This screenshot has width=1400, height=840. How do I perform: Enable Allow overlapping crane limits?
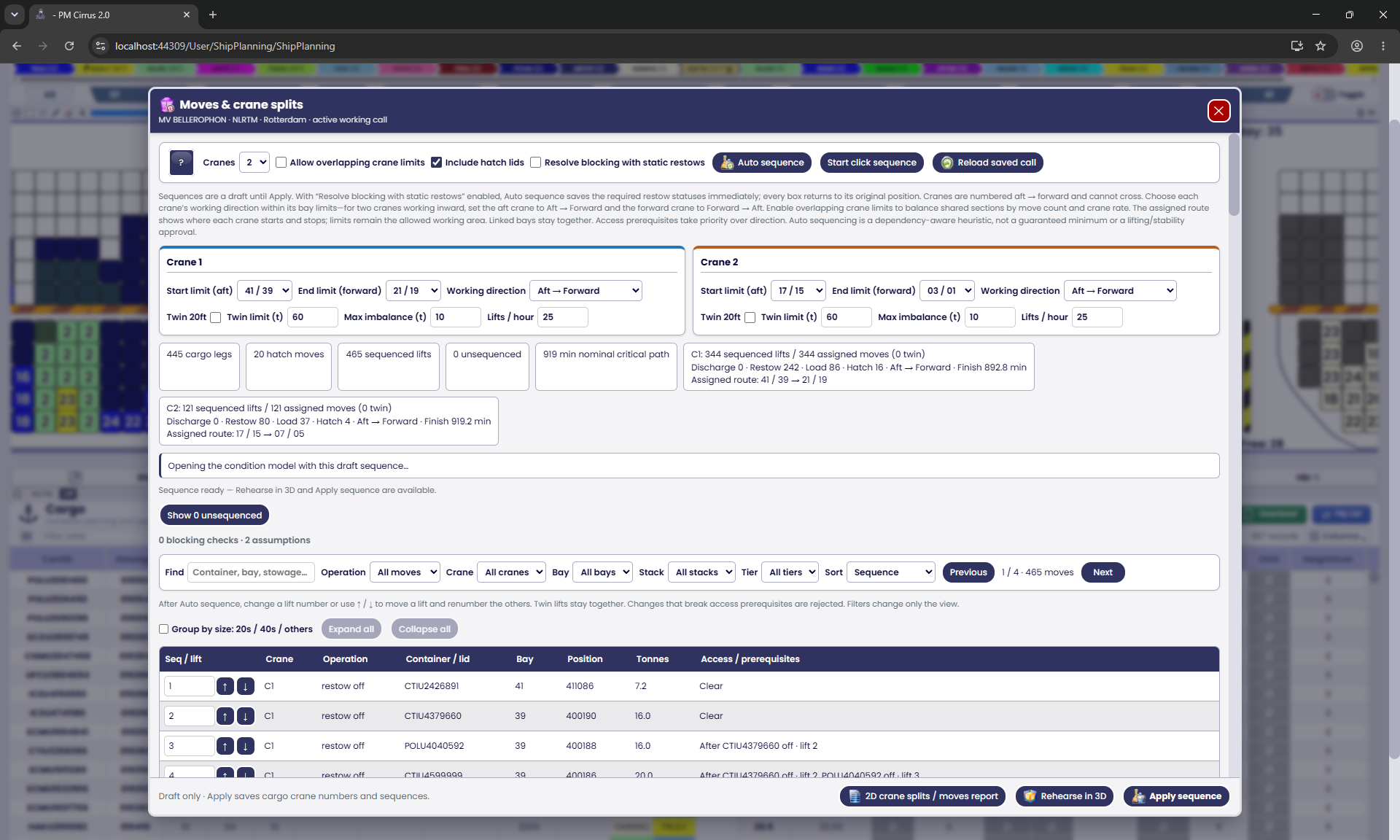point(281,163)
